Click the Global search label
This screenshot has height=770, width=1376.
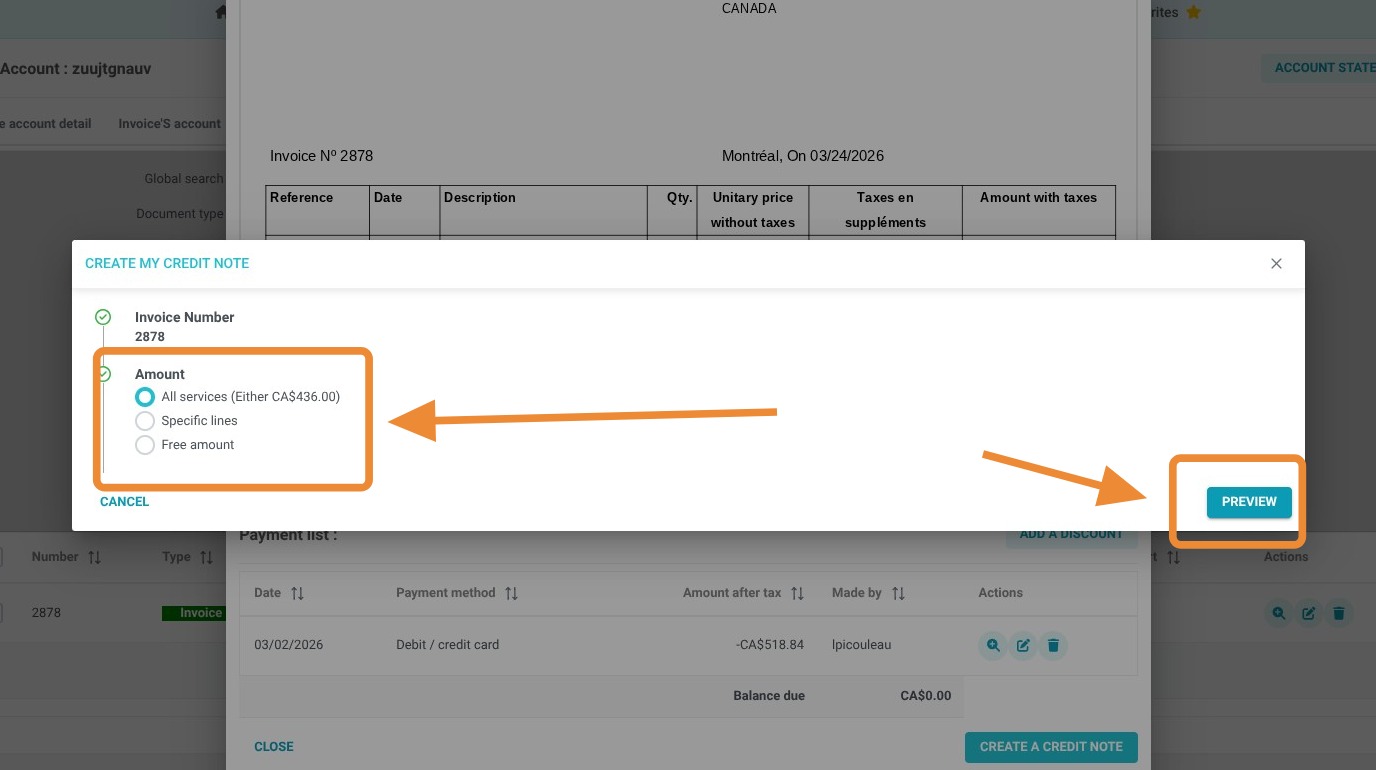(184, 179)
